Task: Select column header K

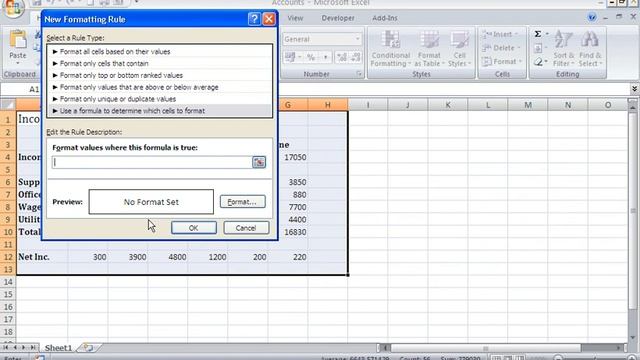Action: [x=448, y=105]
